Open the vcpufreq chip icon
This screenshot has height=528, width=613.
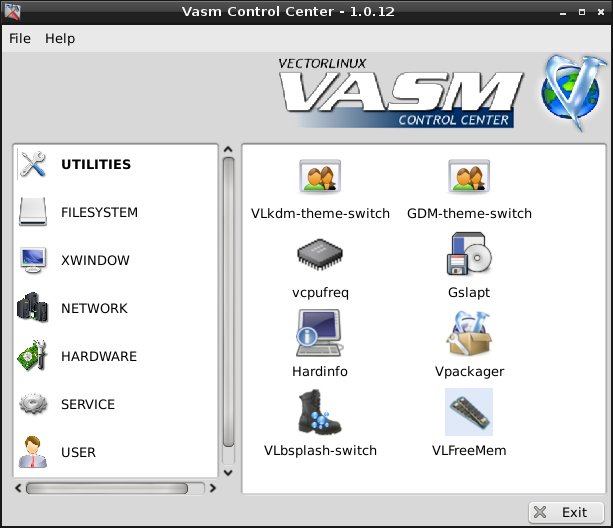click(x=320, y=257)
